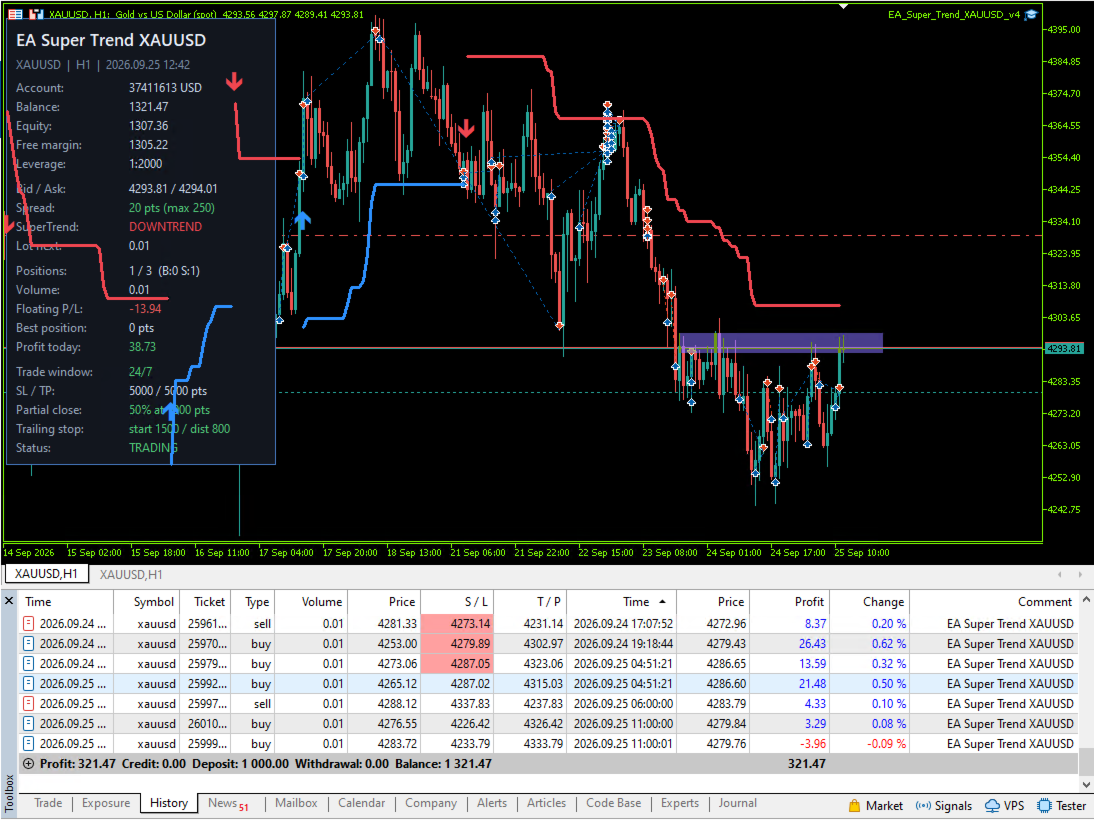Click the red S/L cell 4279.89

pyautogui.click(x=457, y=643)
